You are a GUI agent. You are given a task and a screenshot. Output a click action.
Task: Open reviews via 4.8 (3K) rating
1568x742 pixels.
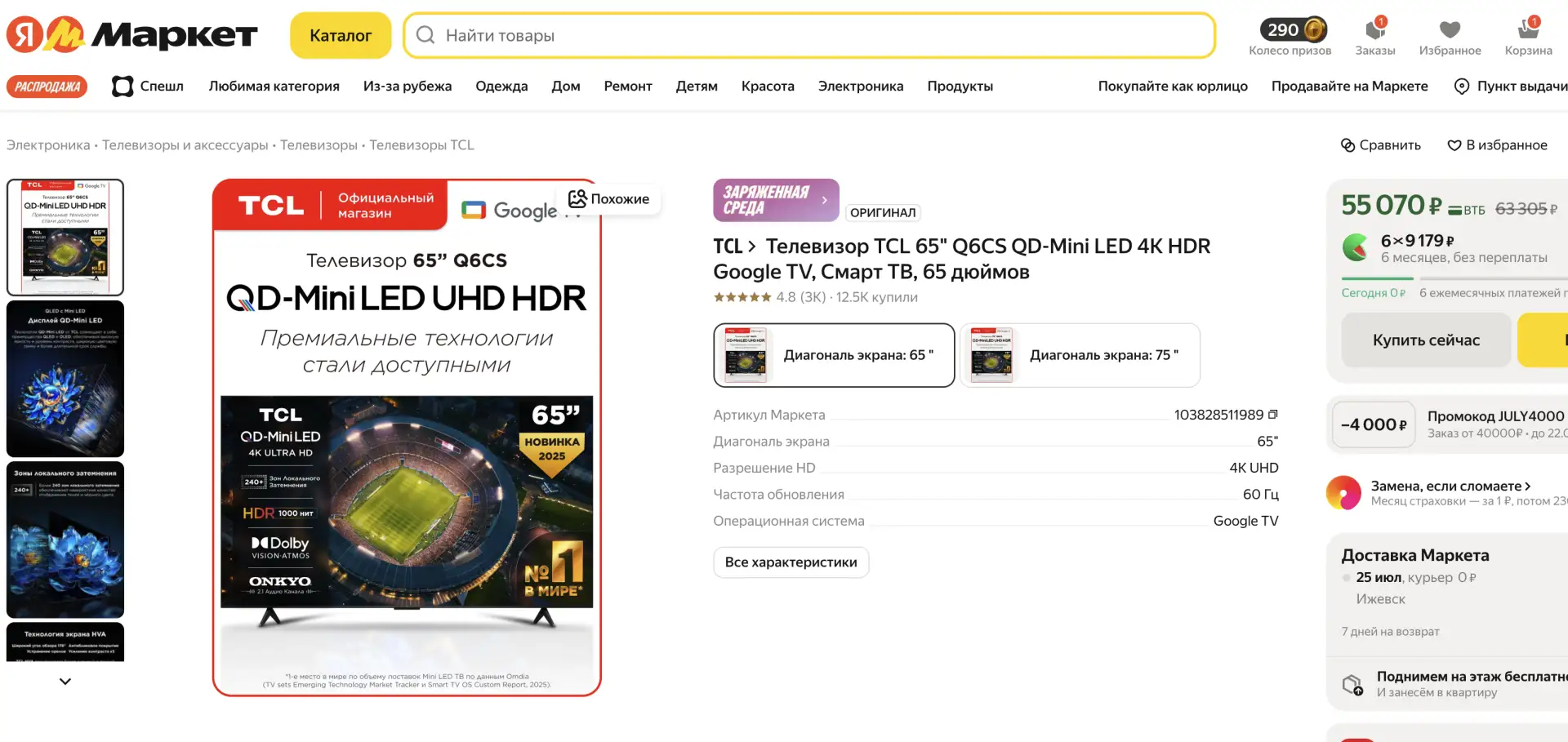[x=801, y=297]
